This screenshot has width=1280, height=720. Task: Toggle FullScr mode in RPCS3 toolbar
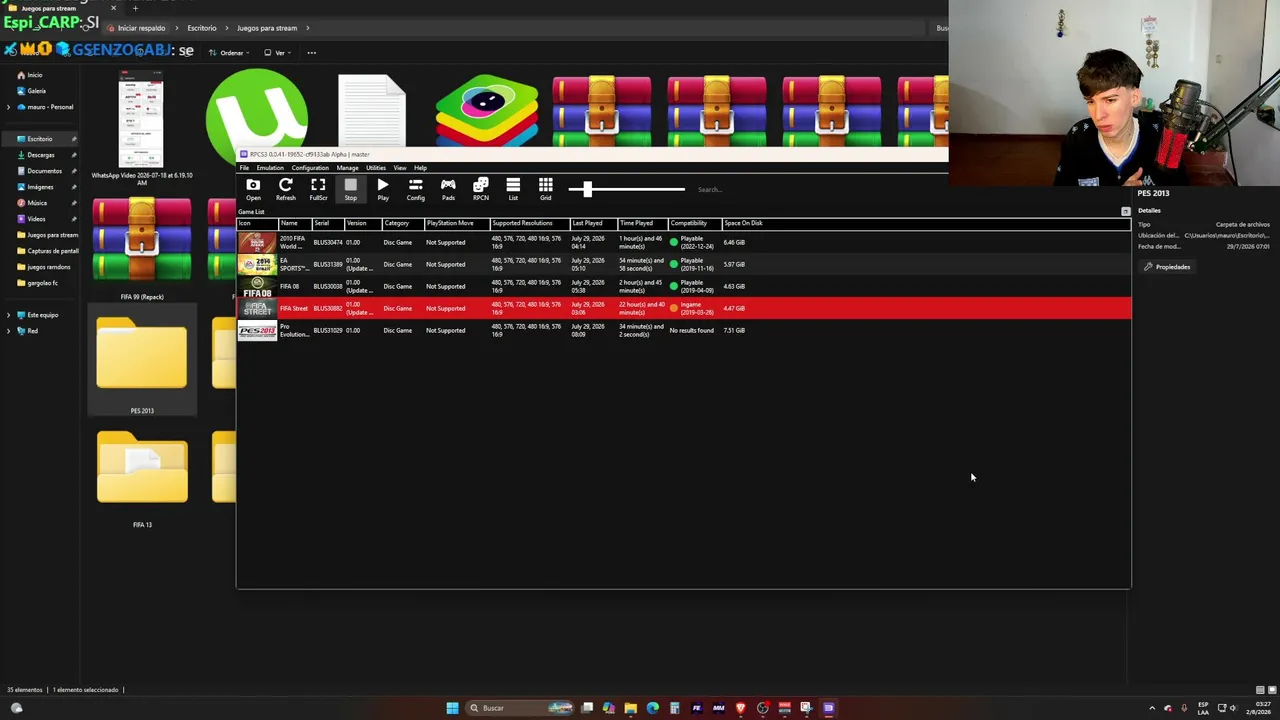(x=318, y=189)
